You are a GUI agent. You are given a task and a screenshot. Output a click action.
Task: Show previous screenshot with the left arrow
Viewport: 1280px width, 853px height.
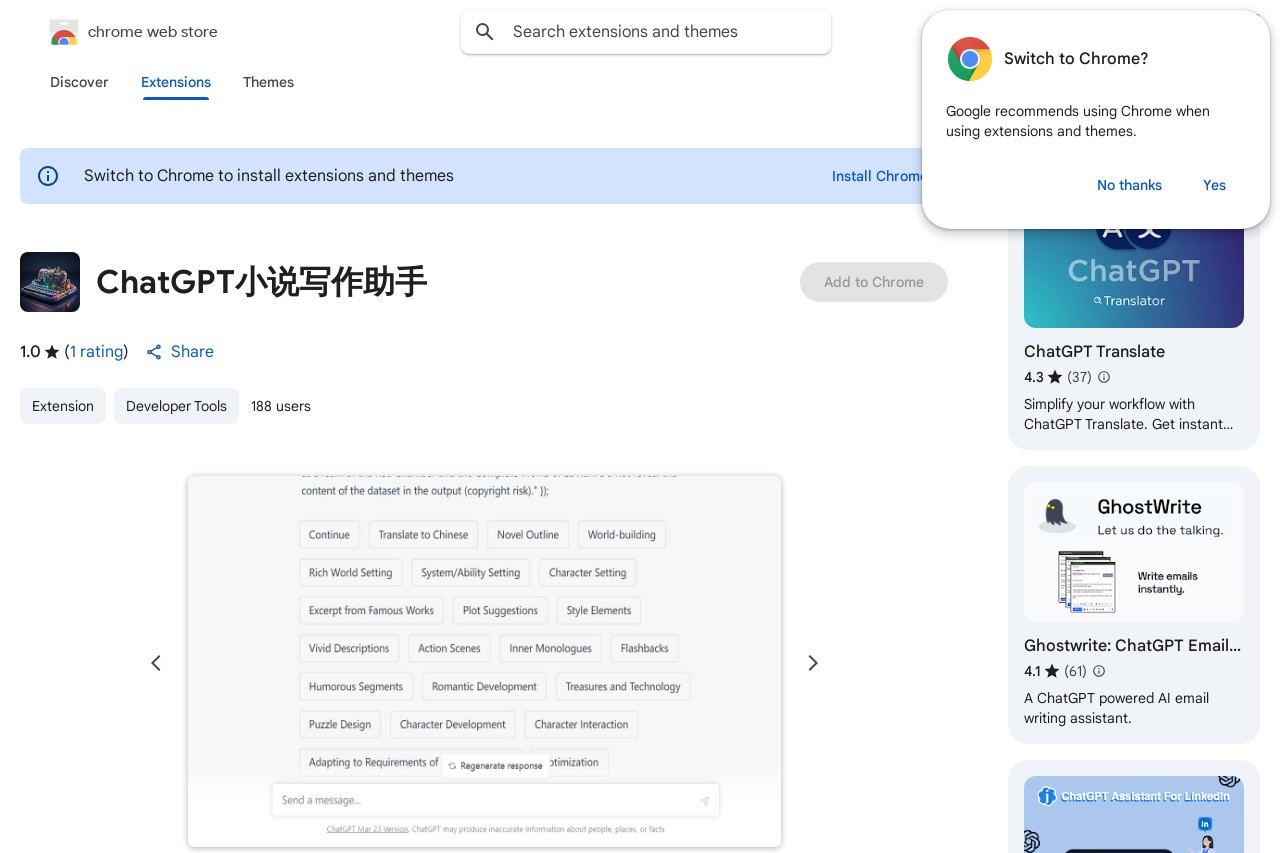pos(156,663)
